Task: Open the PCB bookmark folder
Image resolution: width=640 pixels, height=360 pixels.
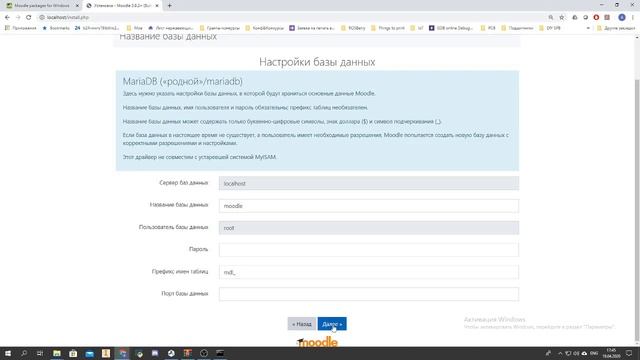Action: (488, 28)
